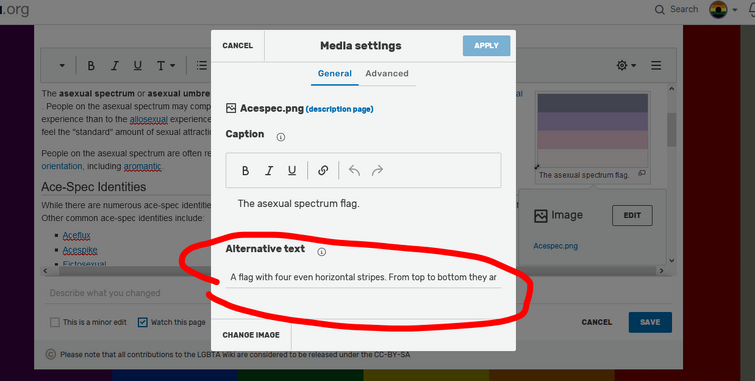Viewport: 755px width, 381px height.
Task: Open the allosexual link in the article
Action: click(149, 119)
